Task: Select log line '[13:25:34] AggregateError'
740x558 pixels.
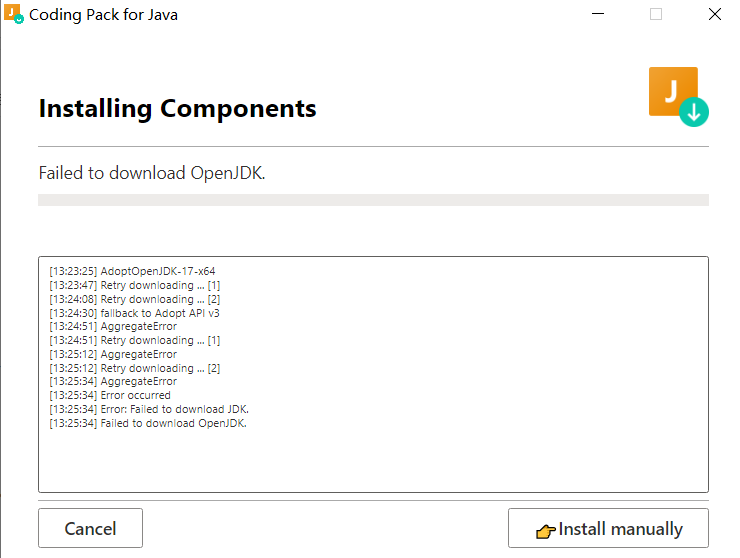Action: tap(113, 381)
